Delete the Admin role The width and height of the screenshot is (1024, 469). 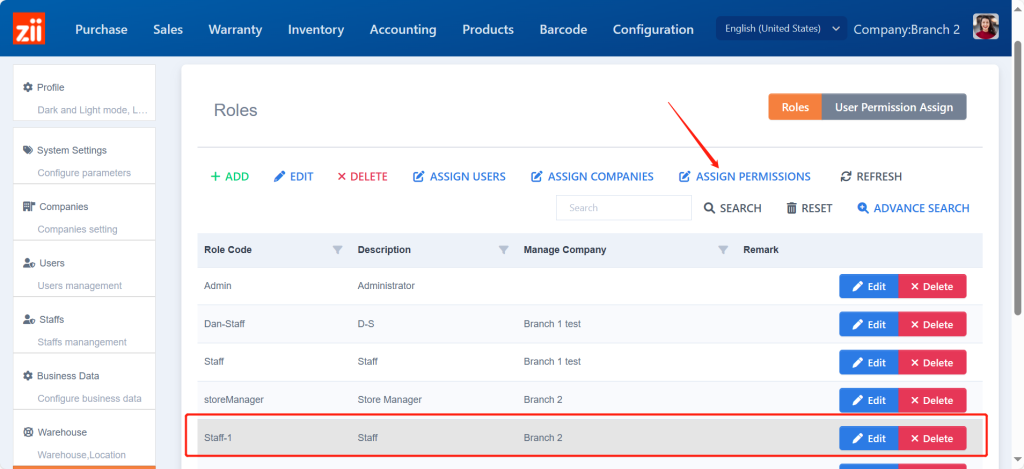coord(932,286)
